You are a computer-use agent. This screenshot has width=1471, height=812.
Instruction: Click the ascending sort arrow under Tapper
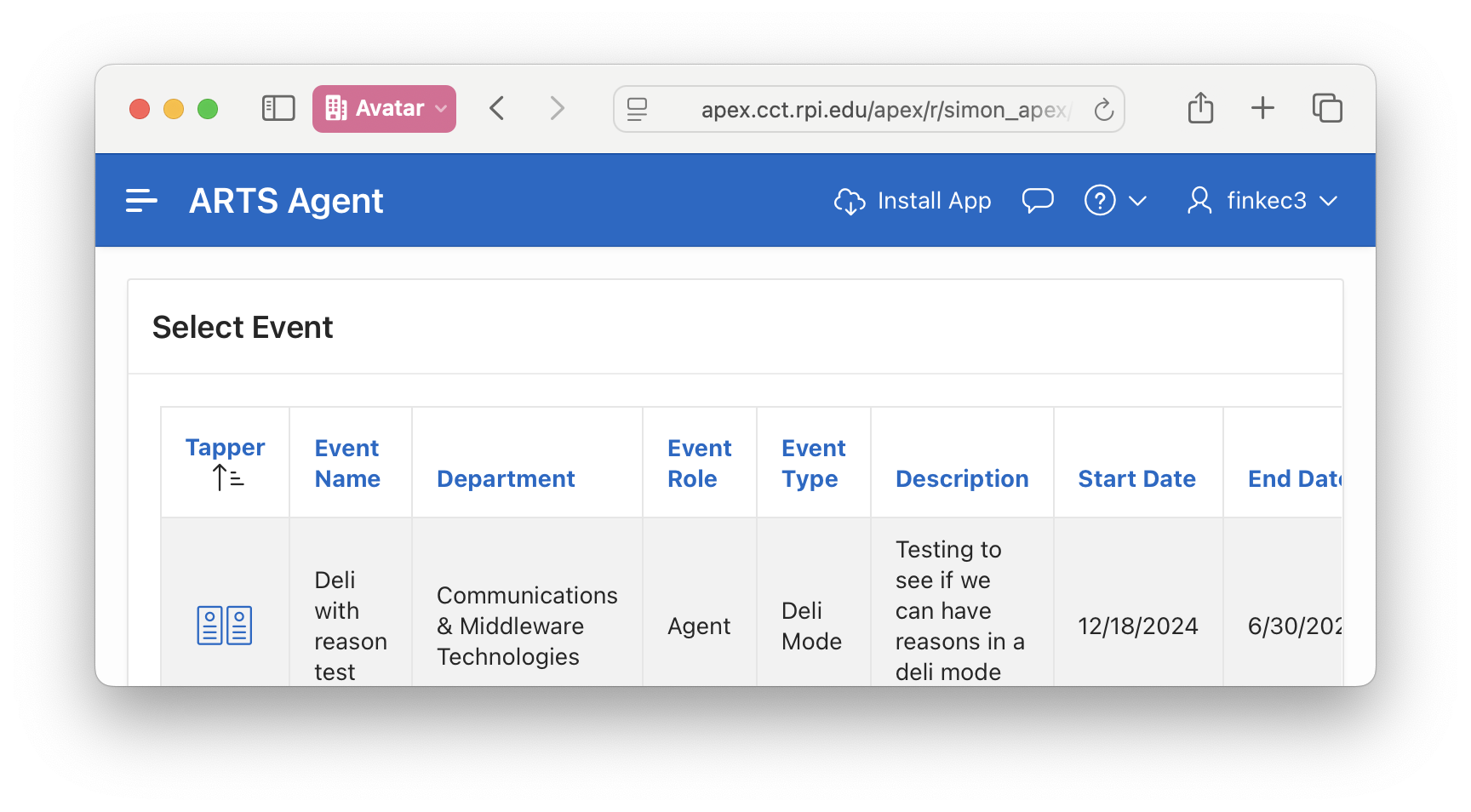click(228, 477)
